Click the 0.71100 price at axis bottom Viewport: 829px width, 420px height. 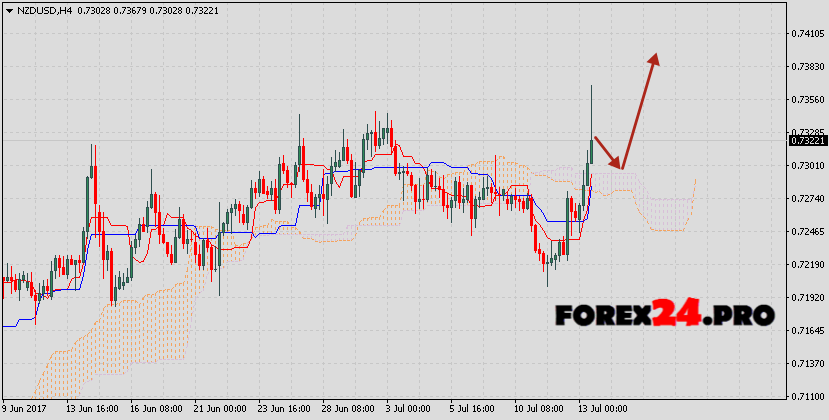806,397
